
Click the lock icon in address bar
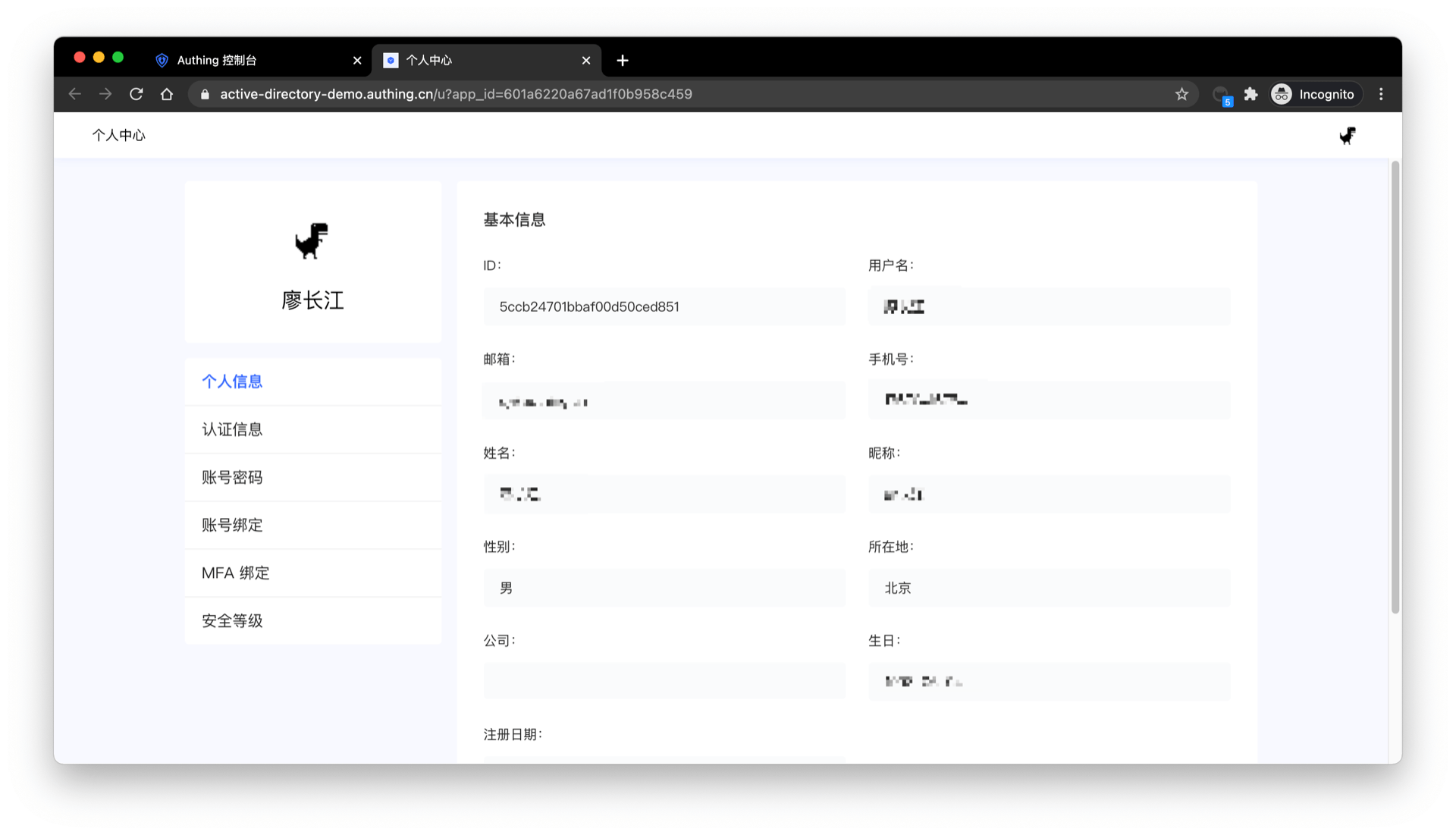tap(205, 94)
